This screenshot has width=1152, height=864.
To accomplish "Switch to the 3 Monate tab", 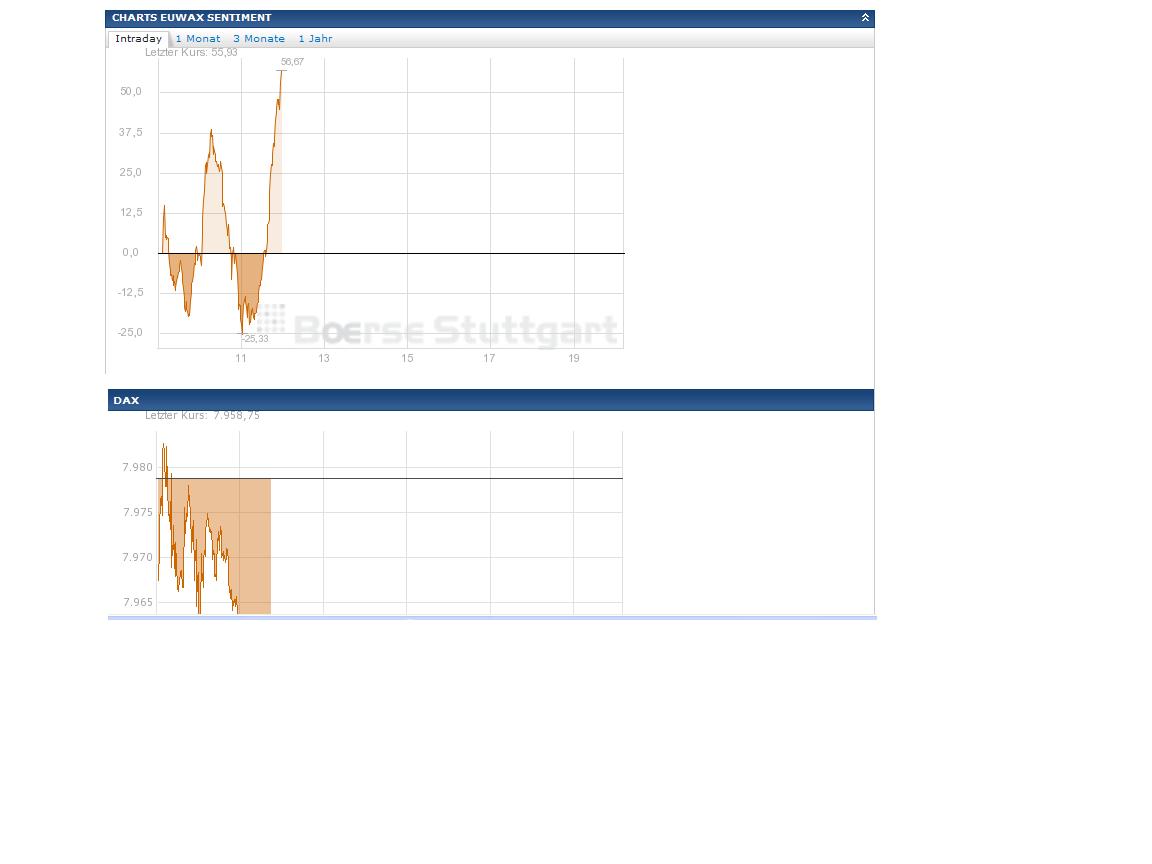I will [259, 39].
